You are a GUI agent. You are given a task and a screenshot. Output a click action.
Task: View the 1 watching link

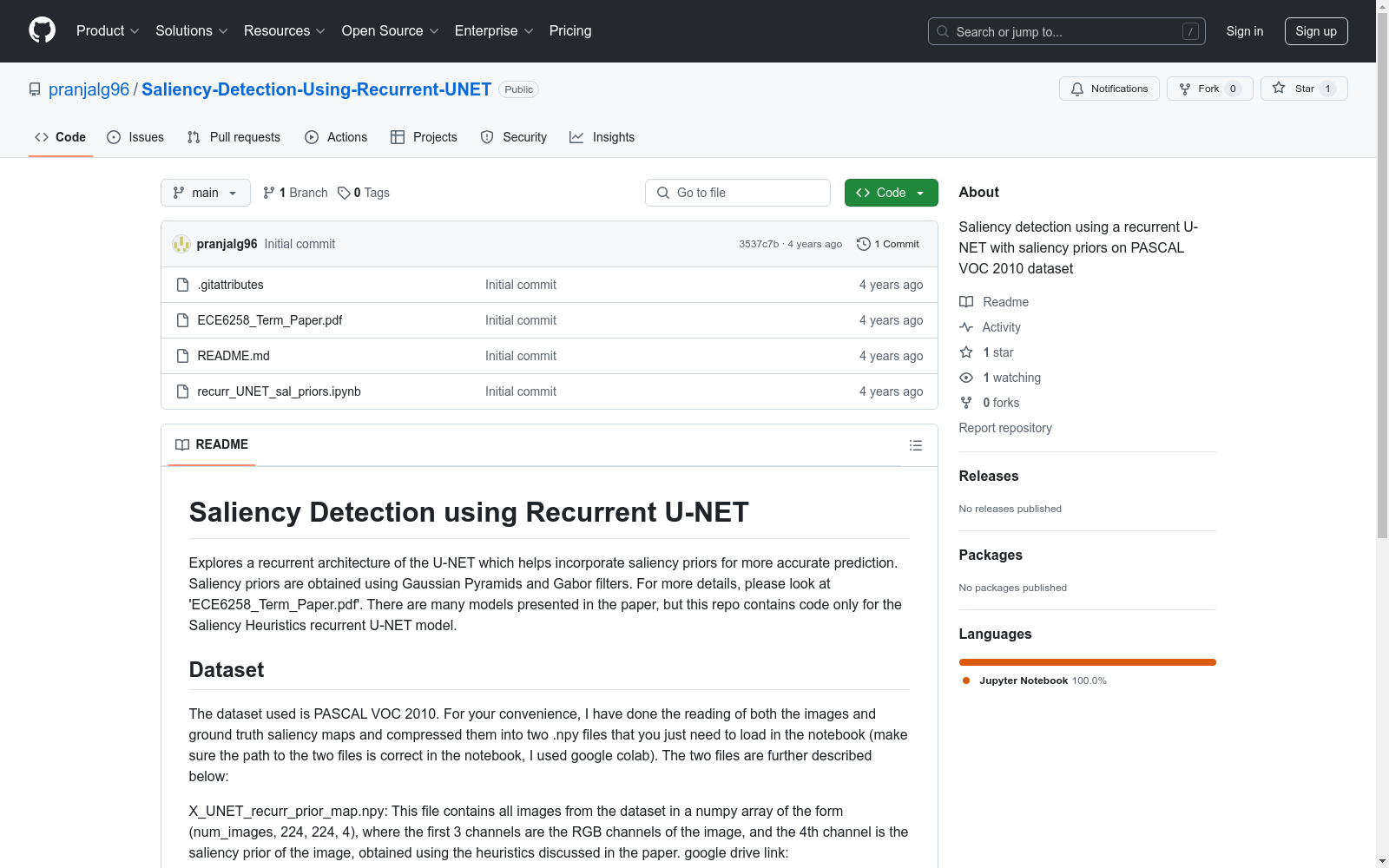(x=1000, y=378)
